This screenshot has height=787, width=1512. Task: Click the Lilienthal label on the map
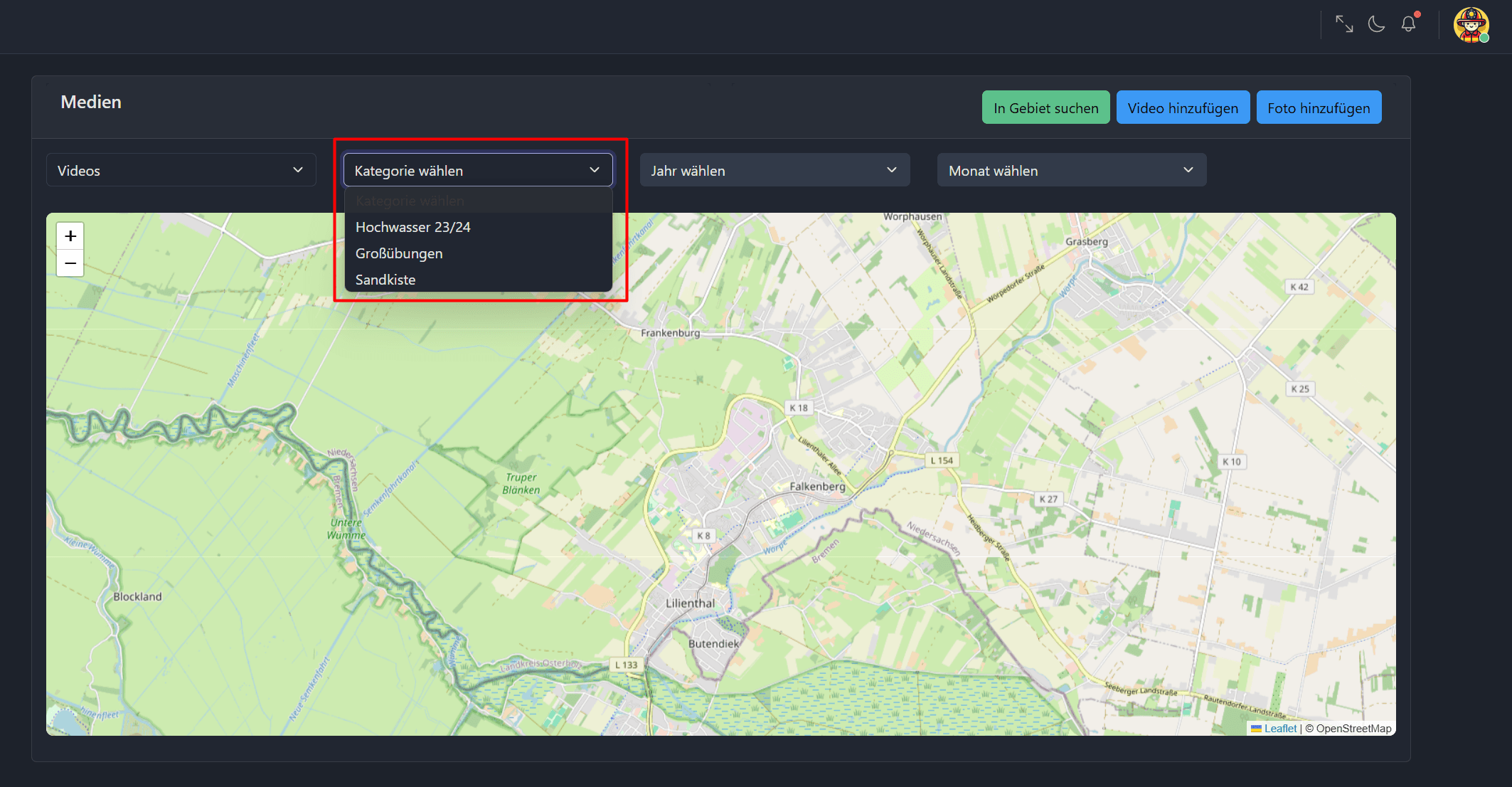click(690, 603)
